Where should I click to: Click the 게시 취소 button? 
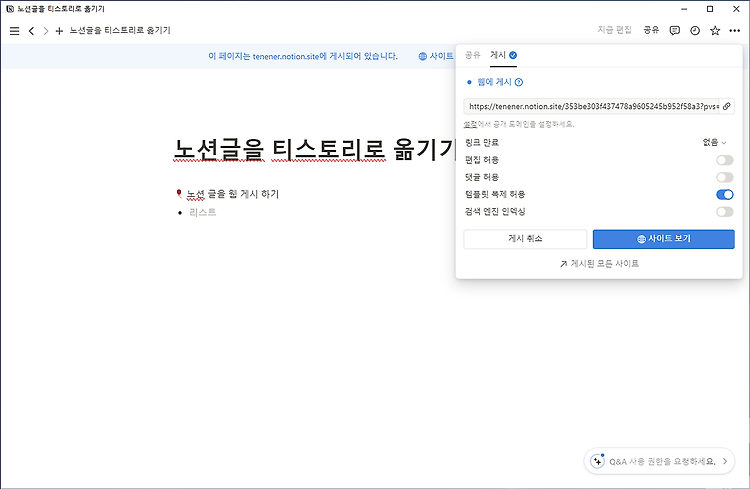pos(525,239)
